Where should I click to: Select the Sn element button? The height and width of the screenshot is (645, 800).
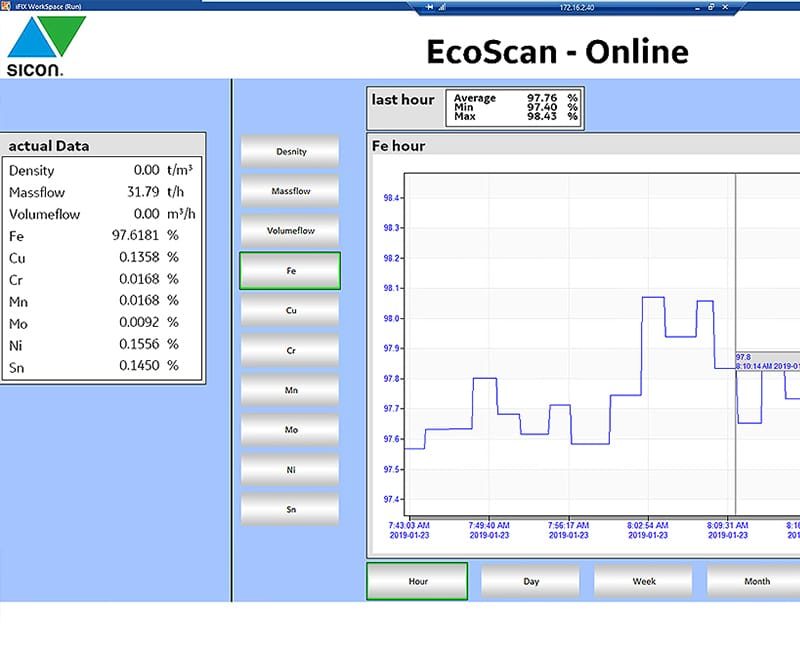(x=290, y=509)
